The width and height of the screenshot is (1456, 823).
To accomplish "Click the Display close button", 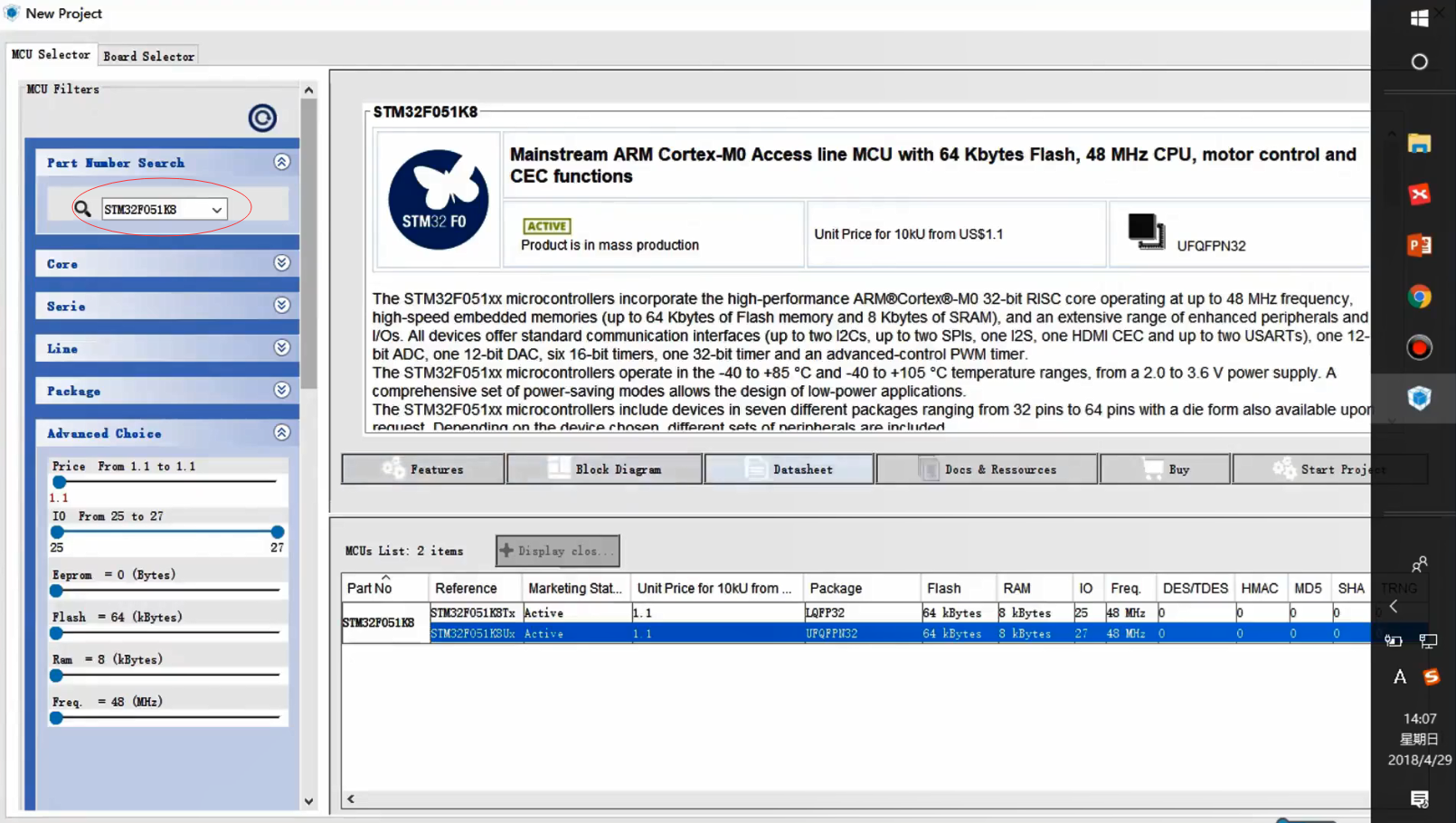I will click(x=558, y=551).
